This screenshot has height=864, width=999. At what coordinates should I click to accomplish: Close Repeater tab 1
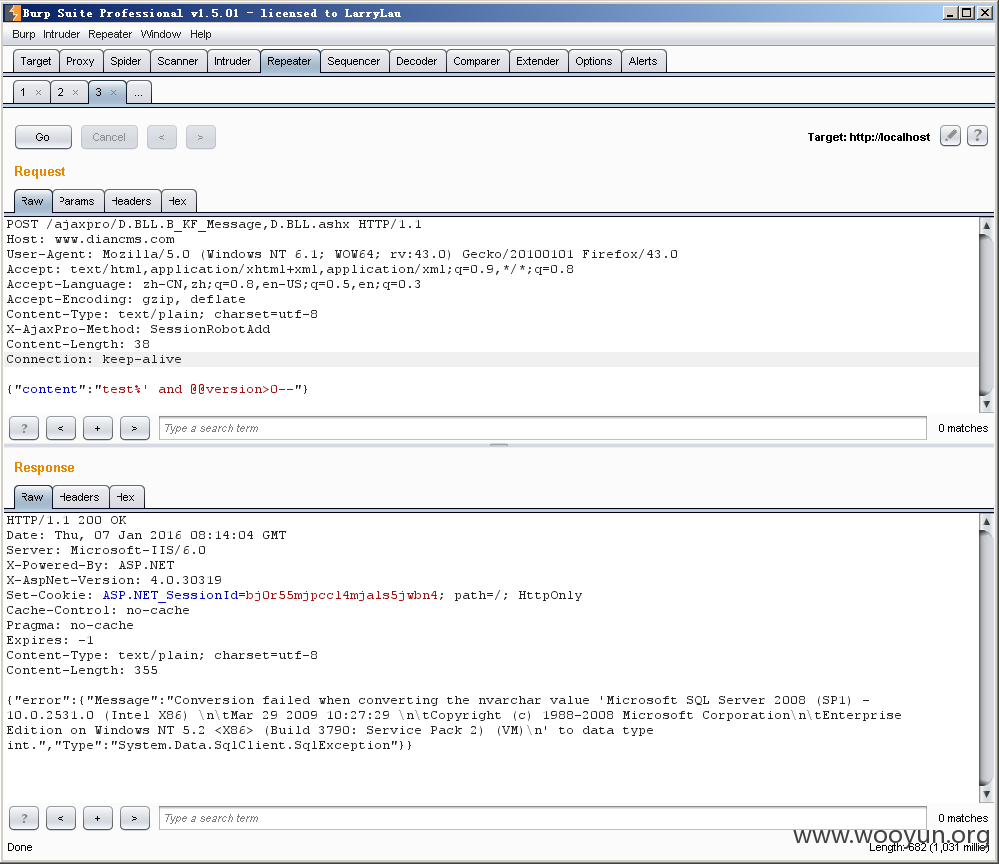point(38,93)
